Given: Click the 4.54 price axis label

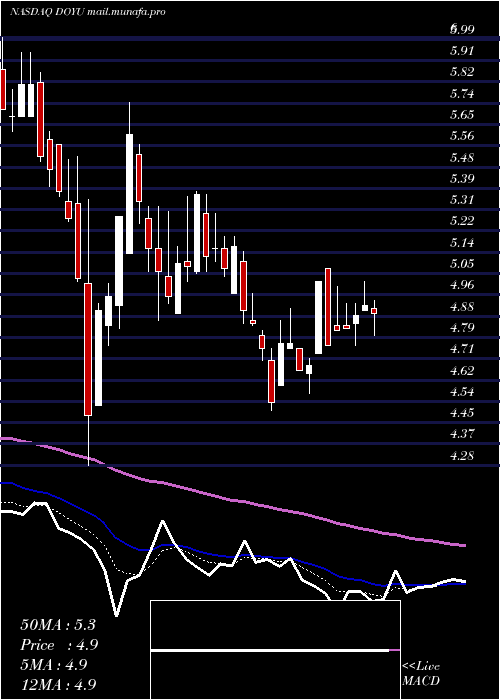Looking at the screenshot, I should (x=462, y=392).
